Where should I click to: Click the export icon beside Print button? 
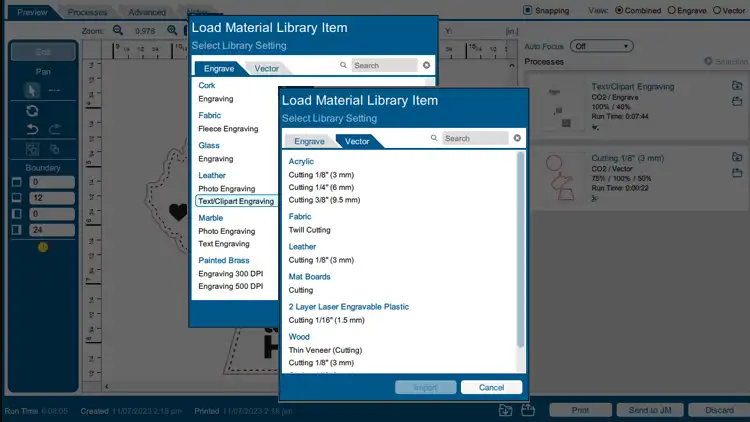click(527, 410)
